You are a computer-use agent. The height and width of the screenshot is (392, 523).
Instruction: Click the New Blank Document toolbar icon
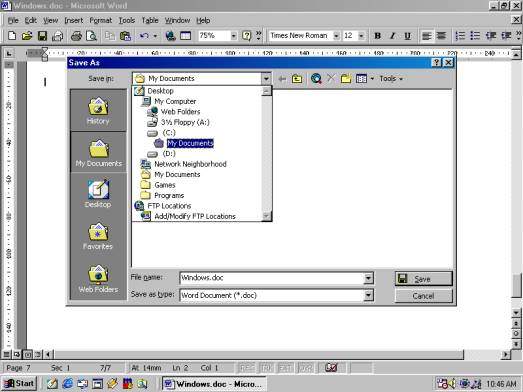12,35
